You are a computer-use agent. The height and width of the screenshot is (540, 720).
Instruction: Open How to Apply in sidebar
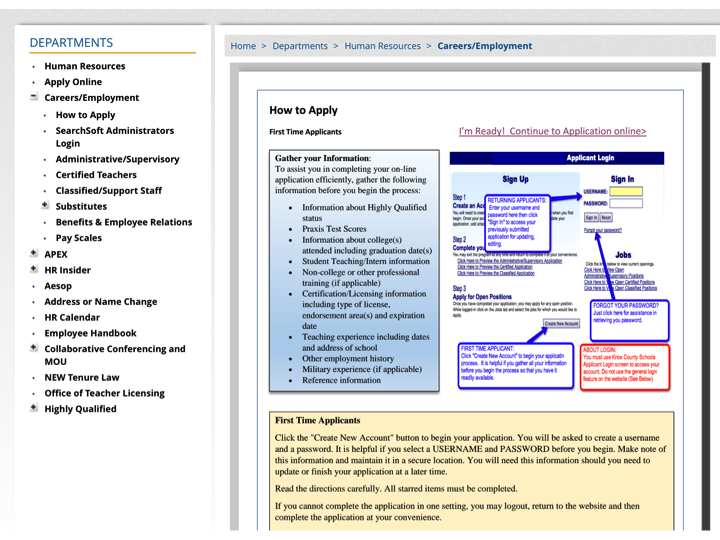point(85,115)
